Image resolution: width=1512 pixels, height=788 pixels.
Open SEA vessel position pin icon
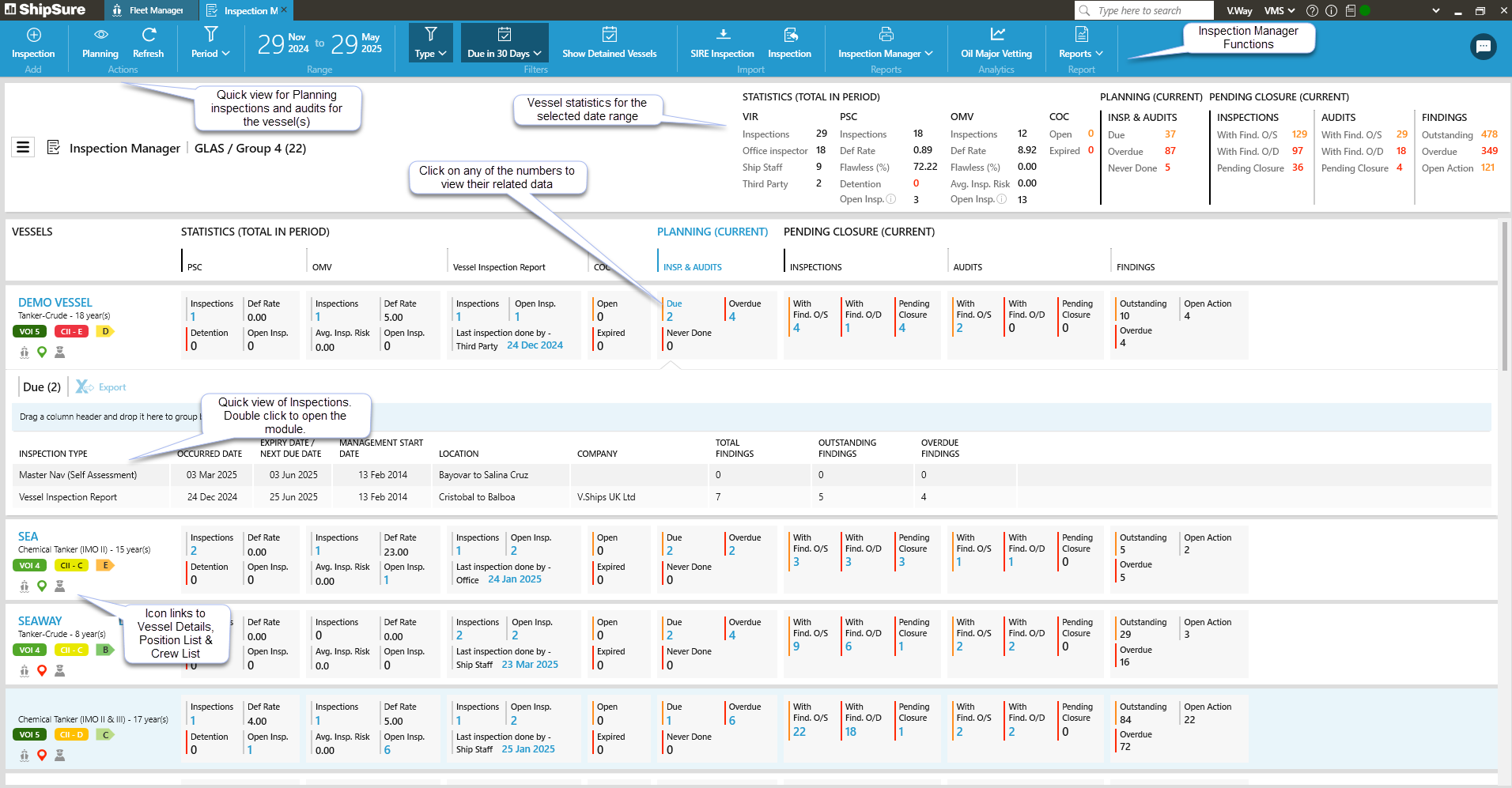42,586
